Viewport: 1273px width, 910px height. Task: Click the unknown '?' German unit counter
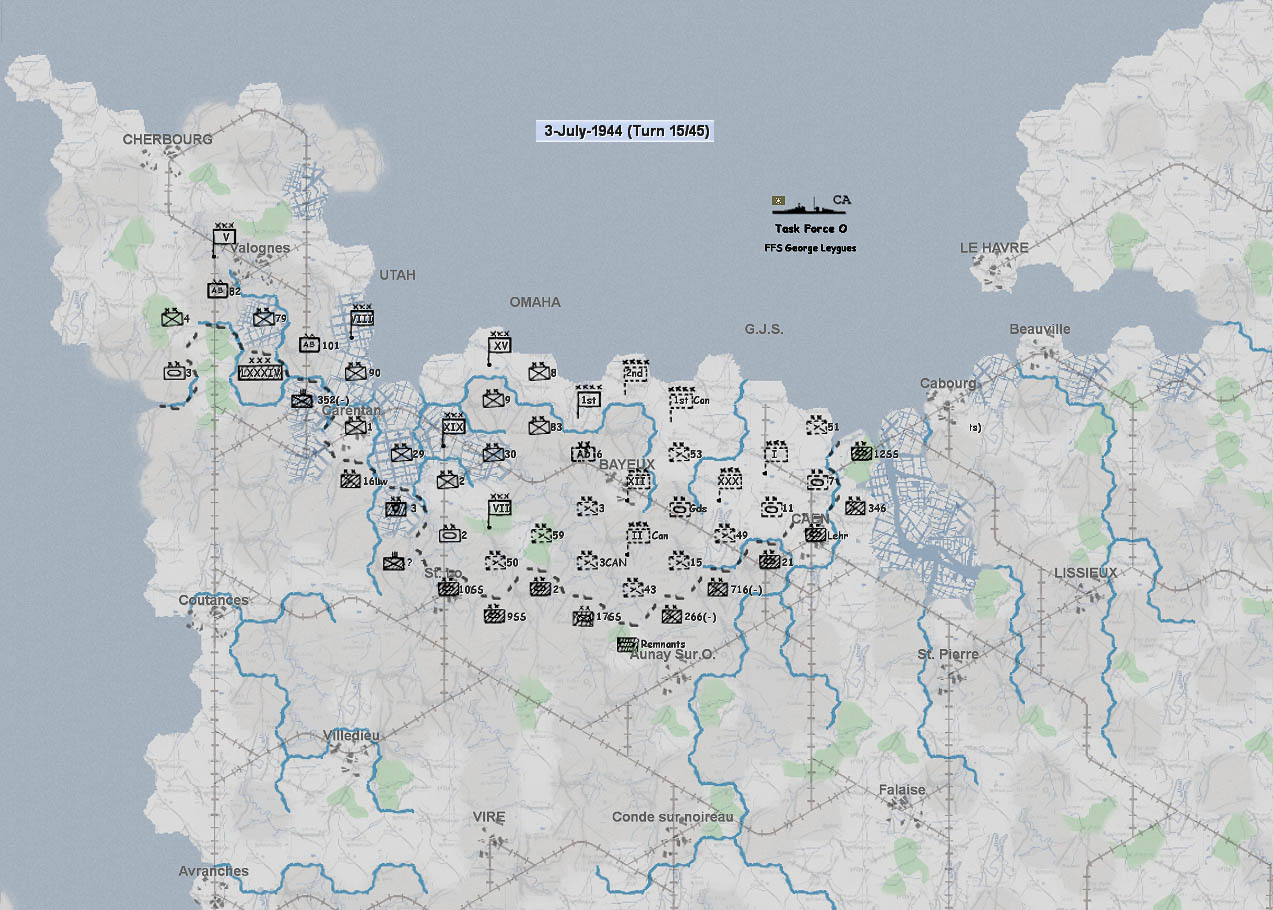point(394,563)
